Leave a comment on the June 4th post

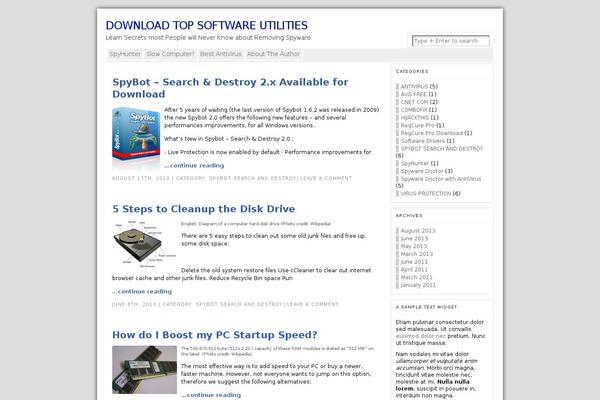click(x=313, y=304)
